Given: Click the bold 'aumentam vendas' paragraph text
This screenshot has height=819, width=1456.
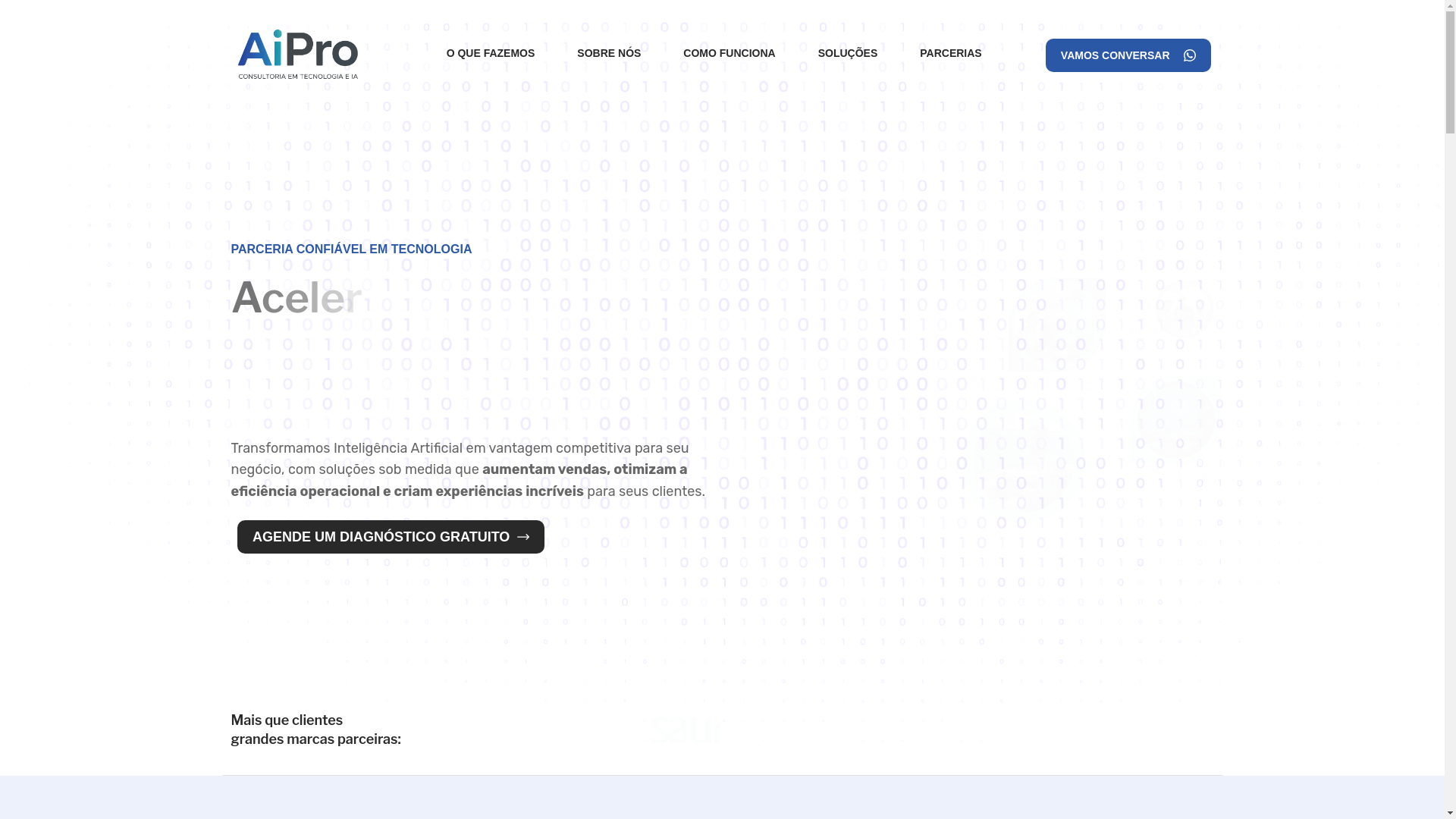Looking at the screenshot, I should click(544, 469).
